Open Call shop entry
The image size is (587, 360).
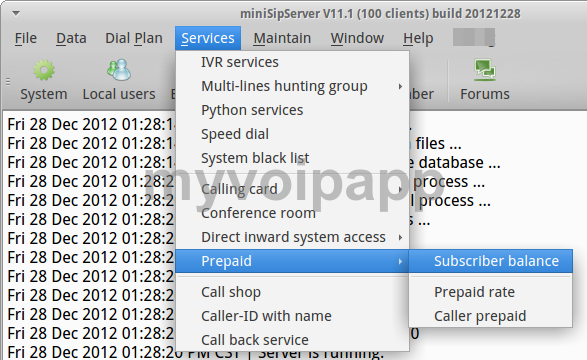(292, 292)
